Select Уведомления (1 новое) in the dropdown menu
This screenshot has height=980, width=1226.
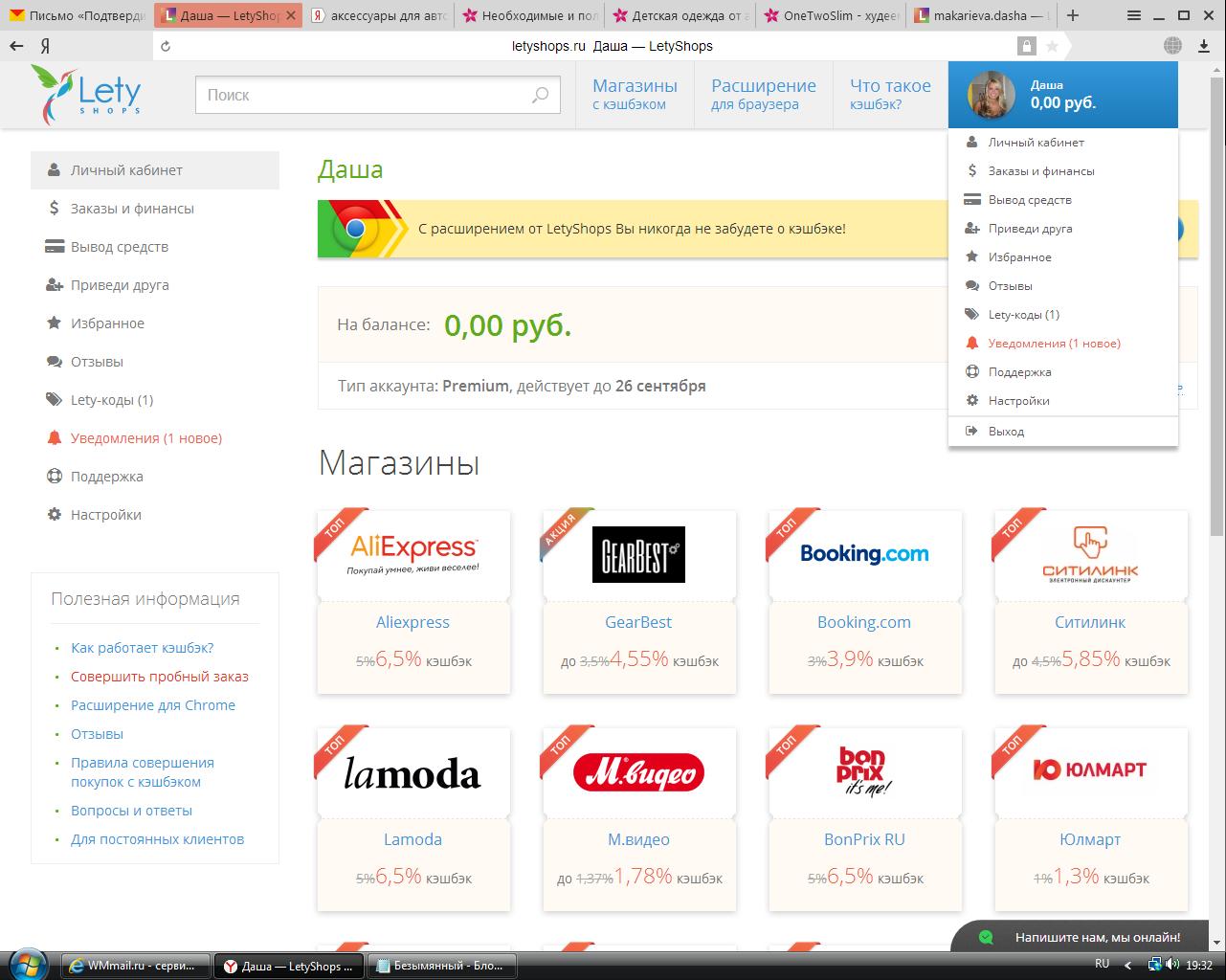click(1063, 344)
